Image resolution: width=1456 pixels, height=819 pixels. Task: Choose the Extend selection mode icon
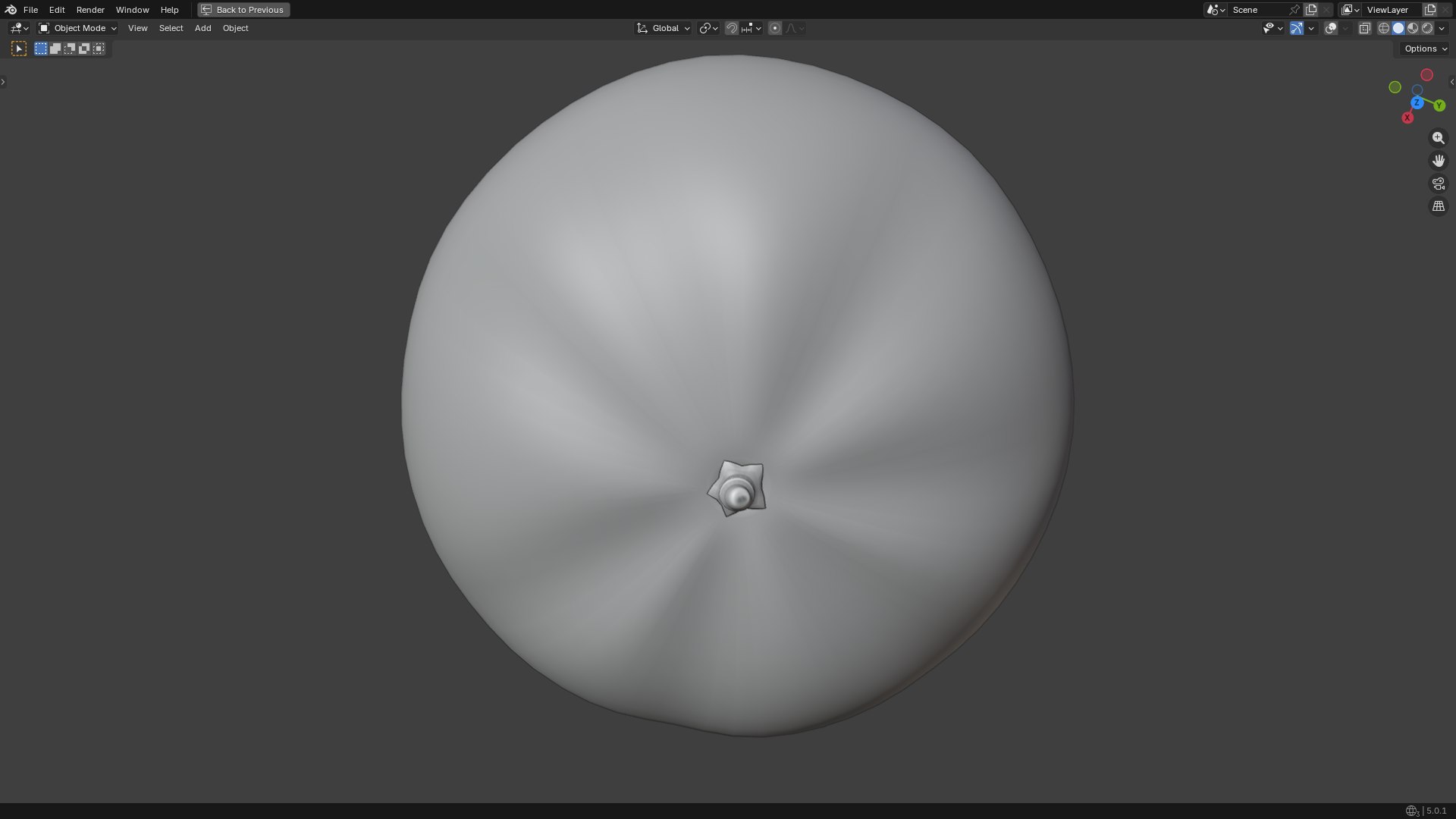click(55, 49)
